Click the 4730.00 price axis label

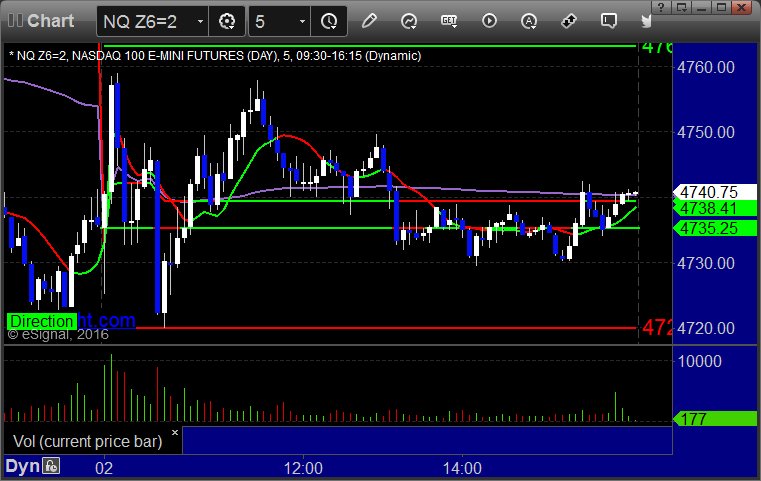706,263
